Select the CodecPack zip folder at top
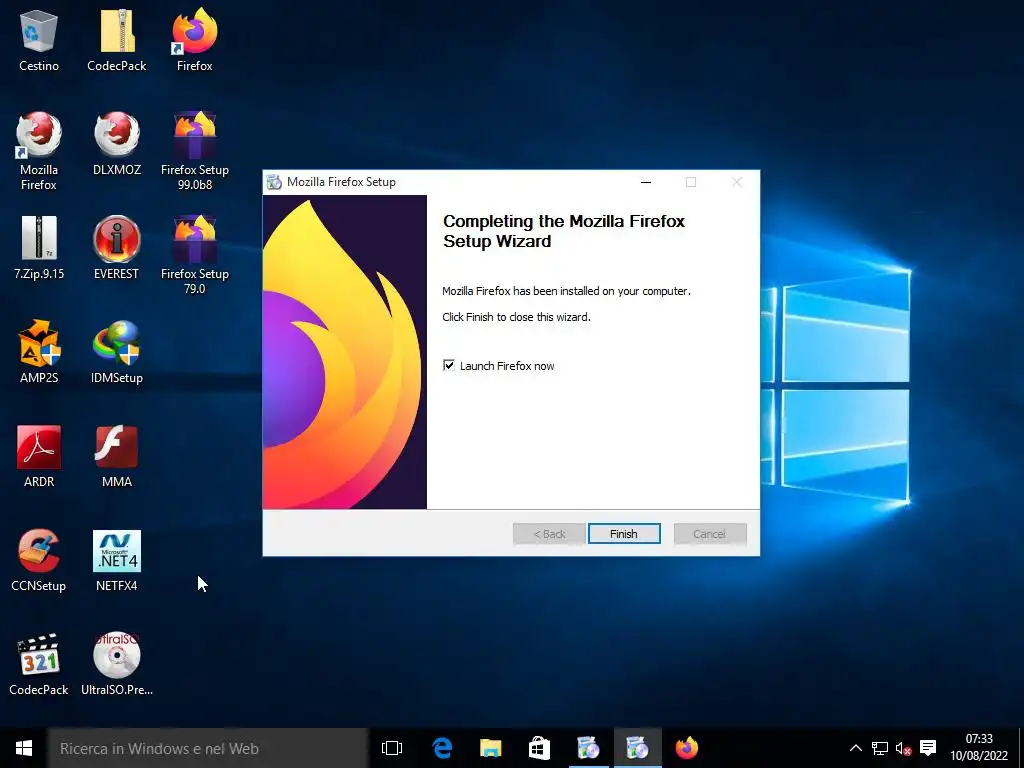This screenshot has height=768, width=1024. tap(117, 40)
